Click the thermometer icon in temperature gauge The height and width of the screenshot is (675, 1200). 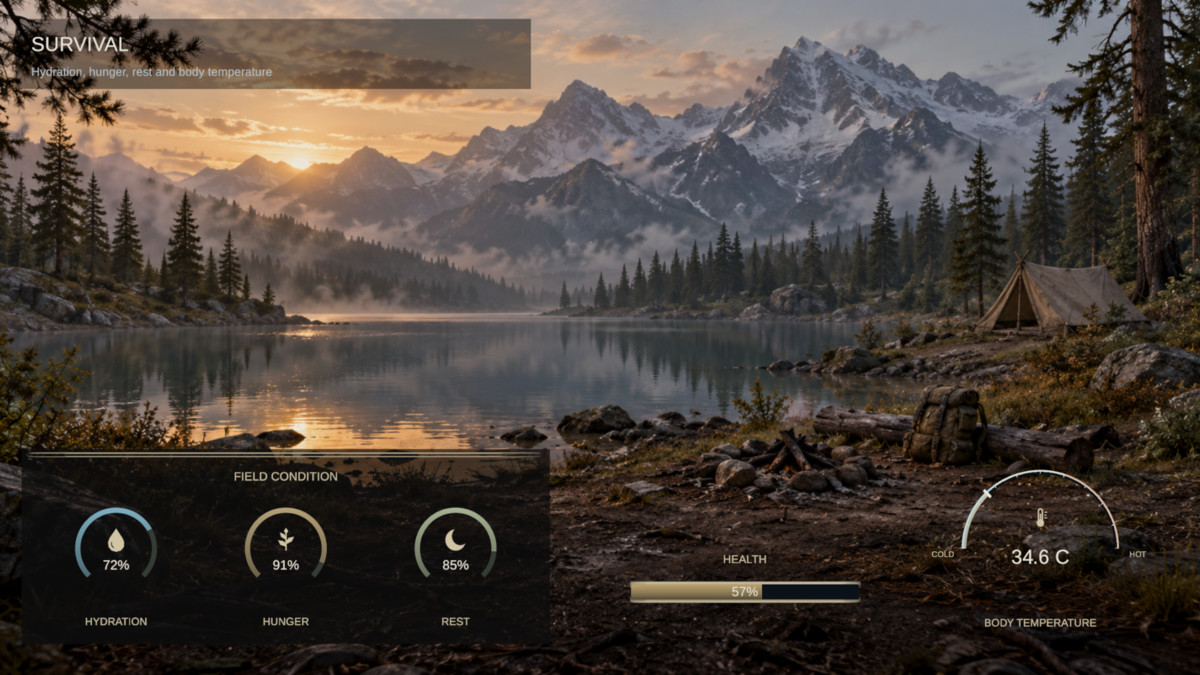tap(1040, 519)
